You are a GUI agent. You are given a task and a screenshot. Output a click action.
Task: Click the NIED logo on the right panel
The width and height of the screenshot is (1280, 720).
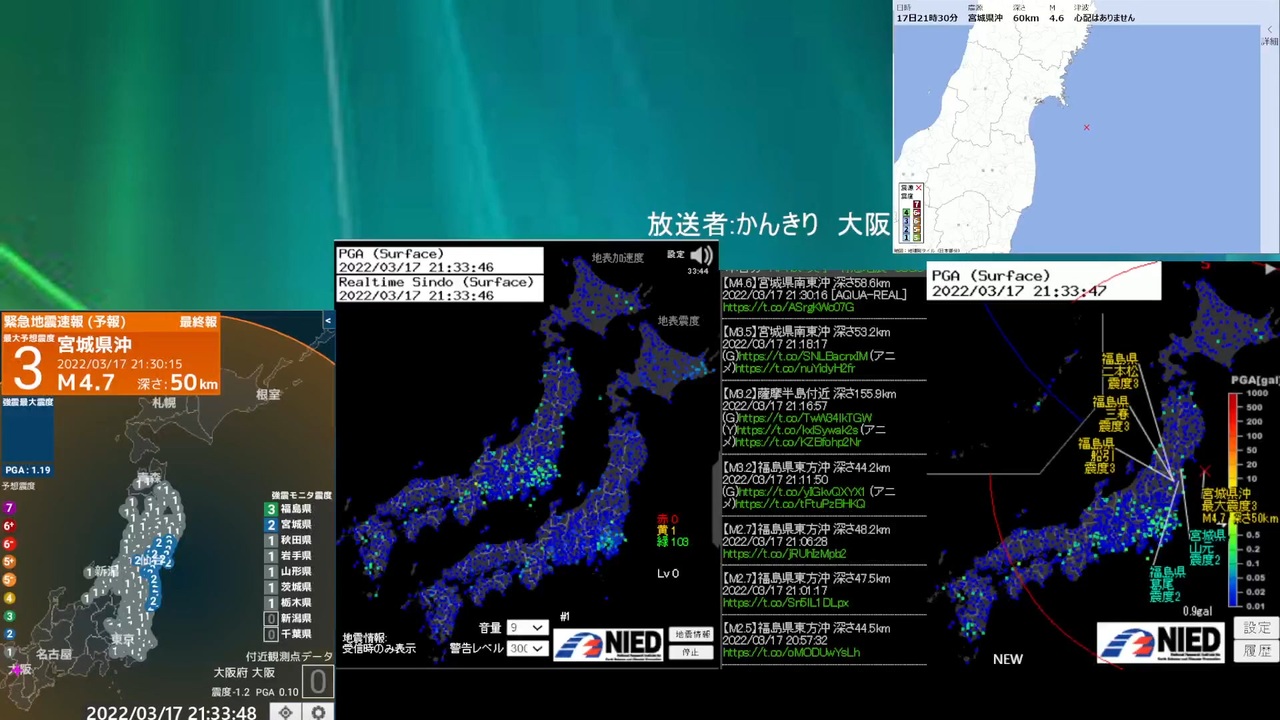[1161, 642]
